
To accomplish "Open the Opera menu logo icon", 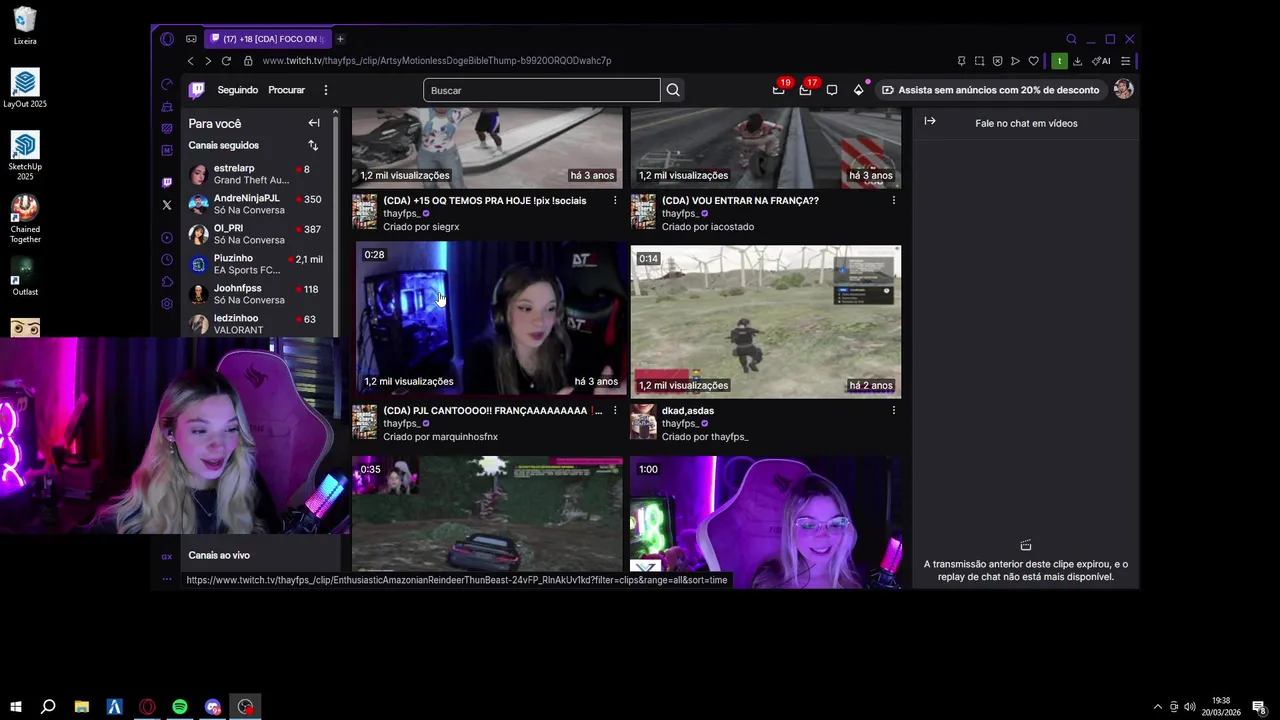I will click(x=167, y=39).
